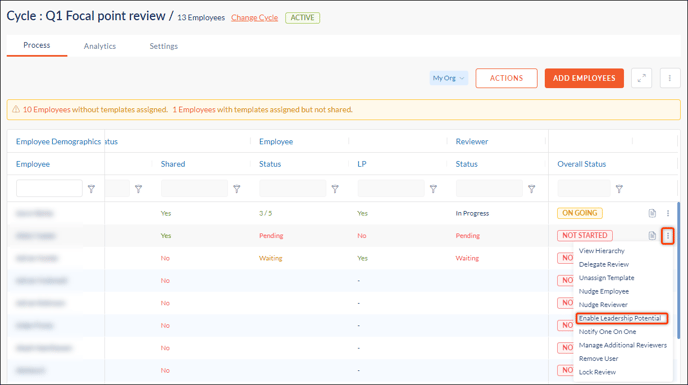Choose Notify One On One option
Viewport: 688px width, 385px height.
tap(607, 332)
